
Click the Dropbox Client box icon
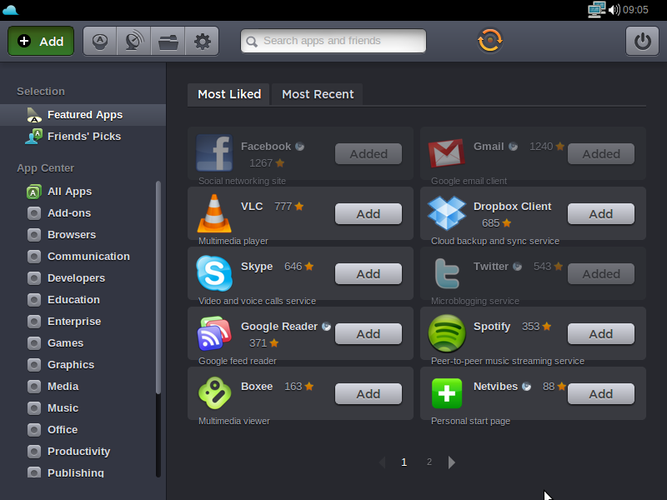point(447,213)
